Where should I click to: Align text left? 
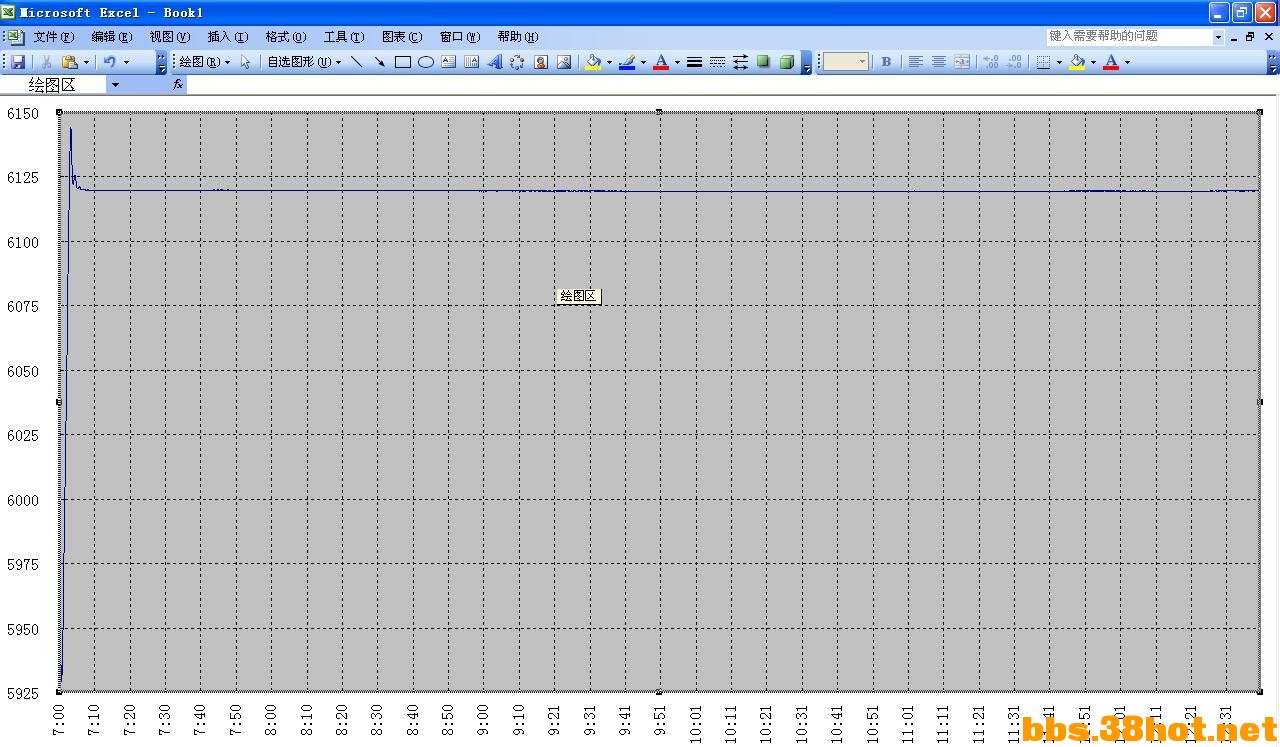click(915, 62)
